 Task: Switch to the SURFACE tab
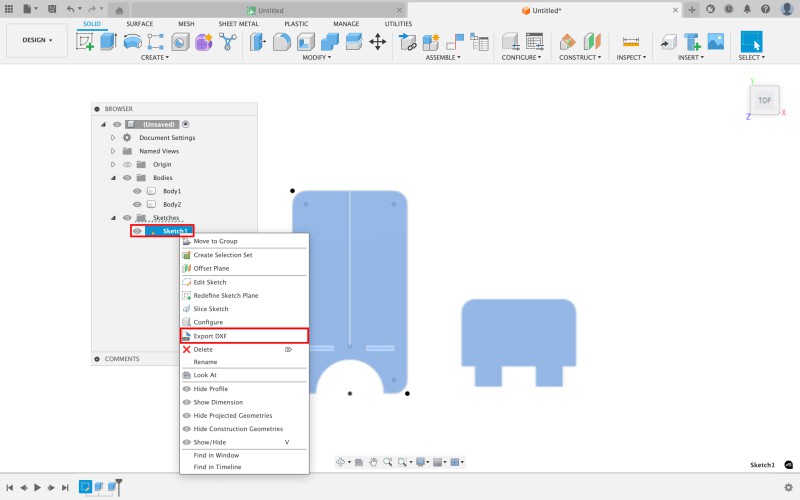click(139, 24)
